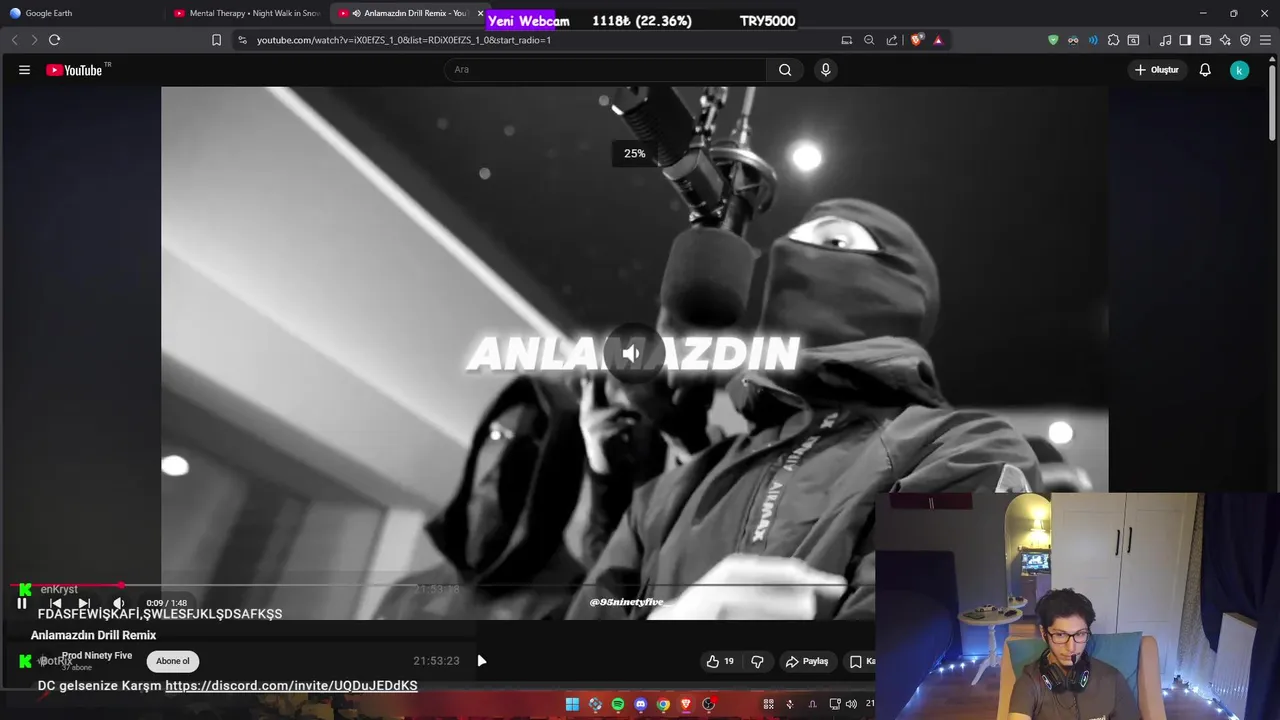This screenshot has width=1280, height=720.
Task: Click the YouTube search field
Action: (605, 69)
